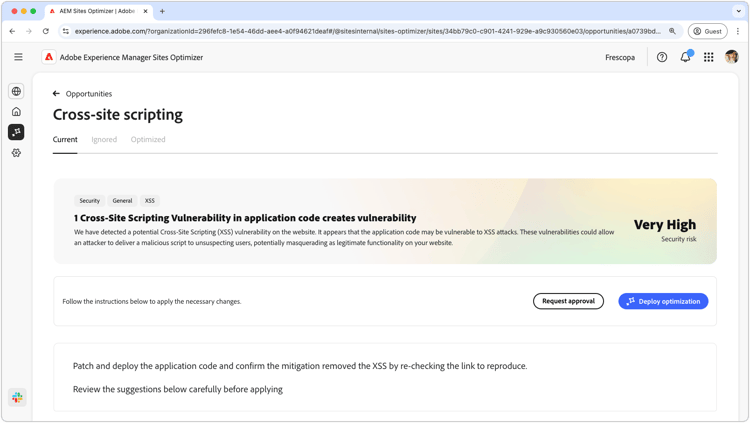Open the Frescopa organization switcher
The width and height of the screenshot is (750, 423).
tap(620, 57)
